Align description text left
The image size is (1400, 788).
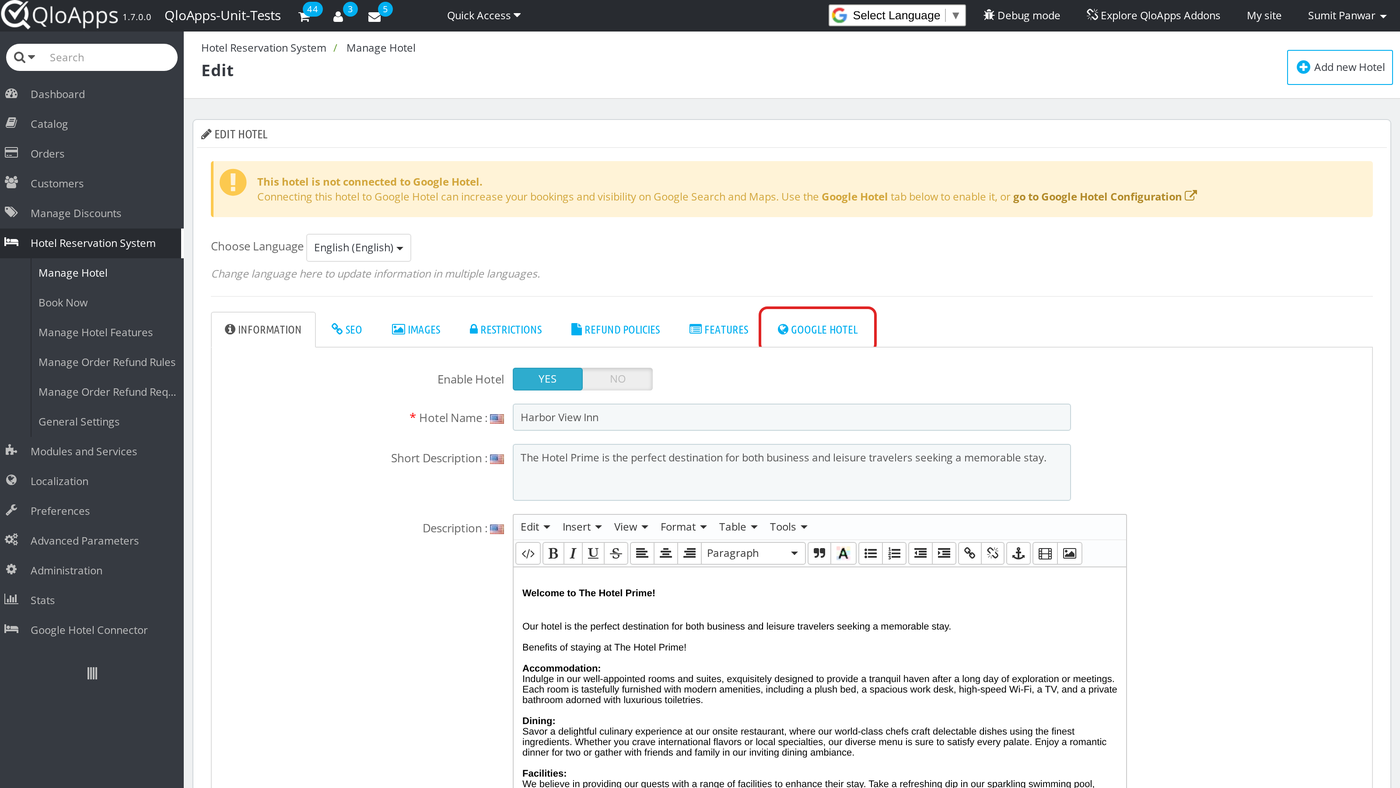point(642,553)
